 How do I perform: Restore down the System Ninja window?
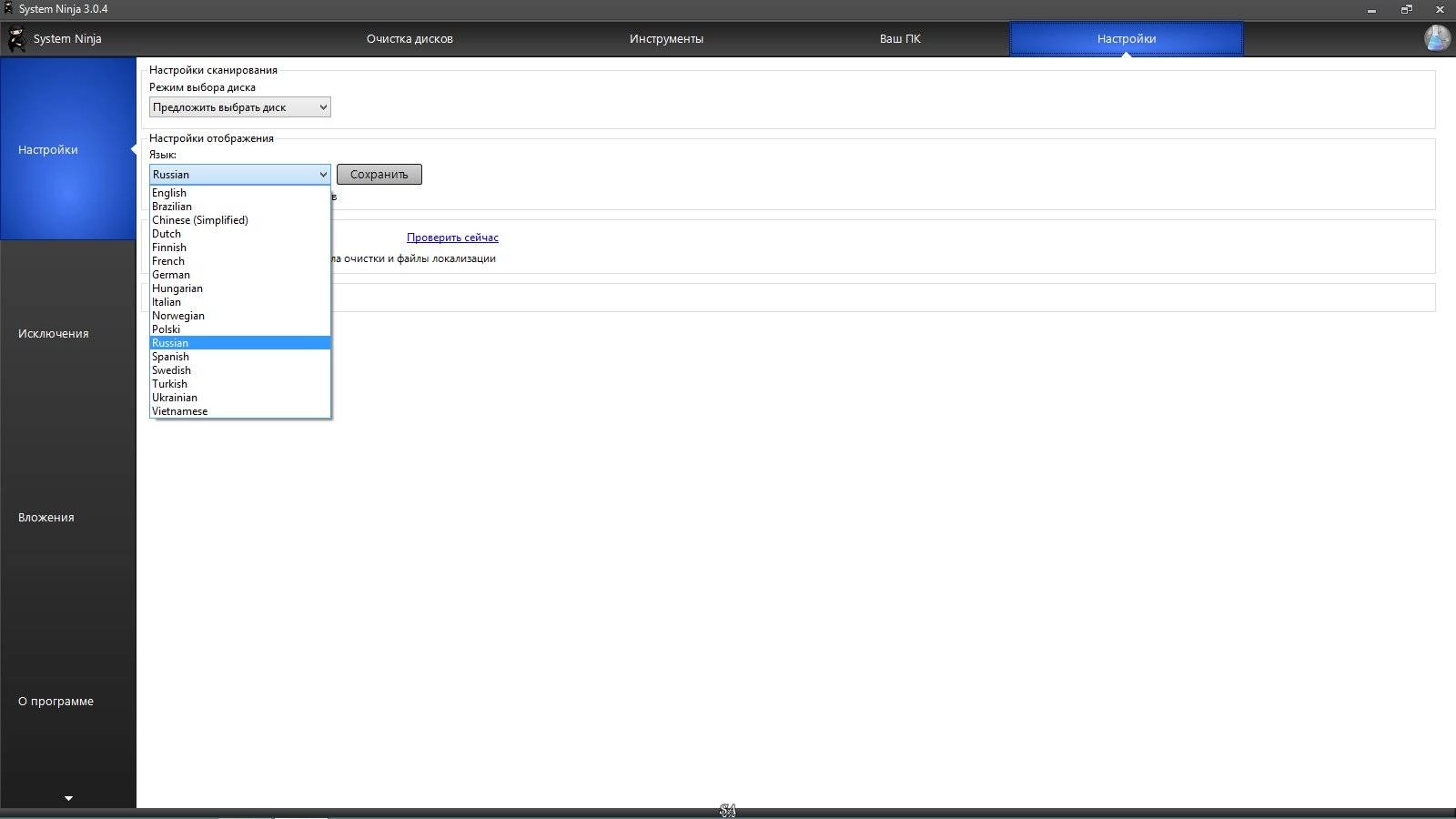coord(1406,9)
